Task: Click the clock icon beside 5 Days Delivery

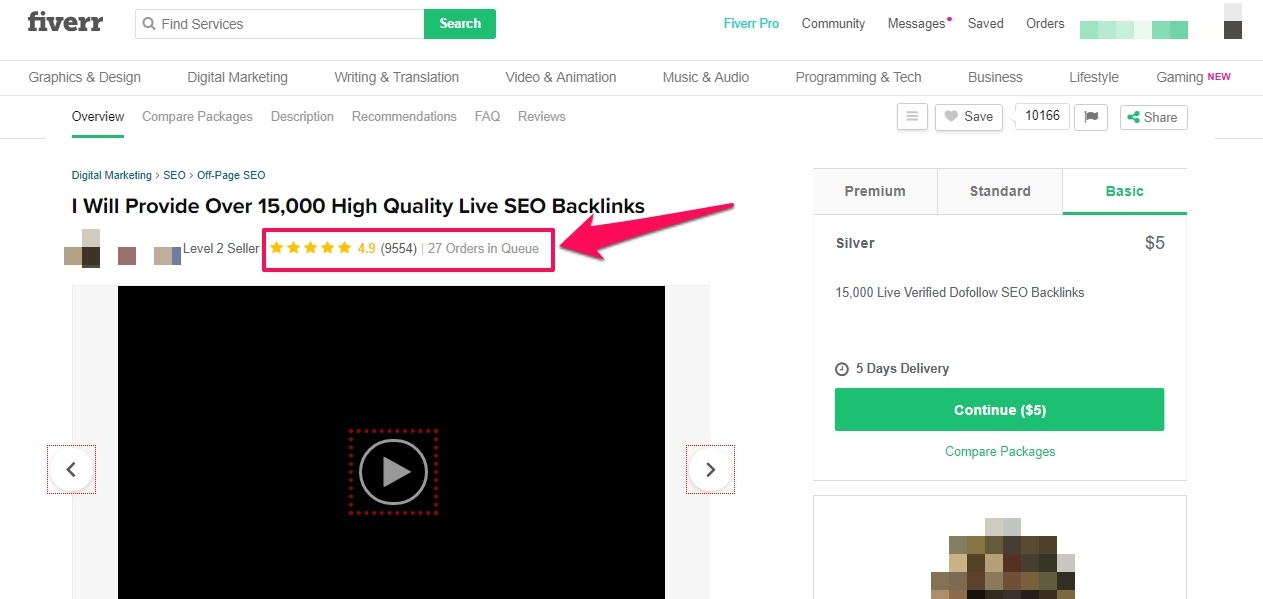Action: click(x=842, y=369)
